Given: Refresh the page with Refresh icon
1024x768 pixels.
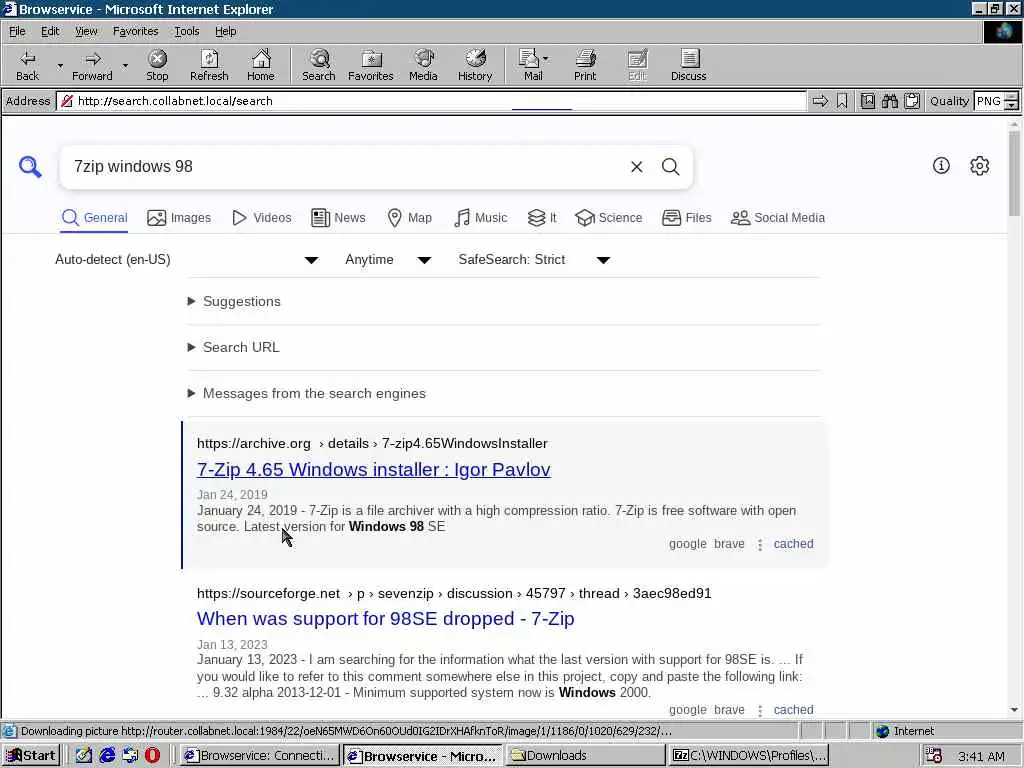Looking at the screenshot, I should coord(209,65).
